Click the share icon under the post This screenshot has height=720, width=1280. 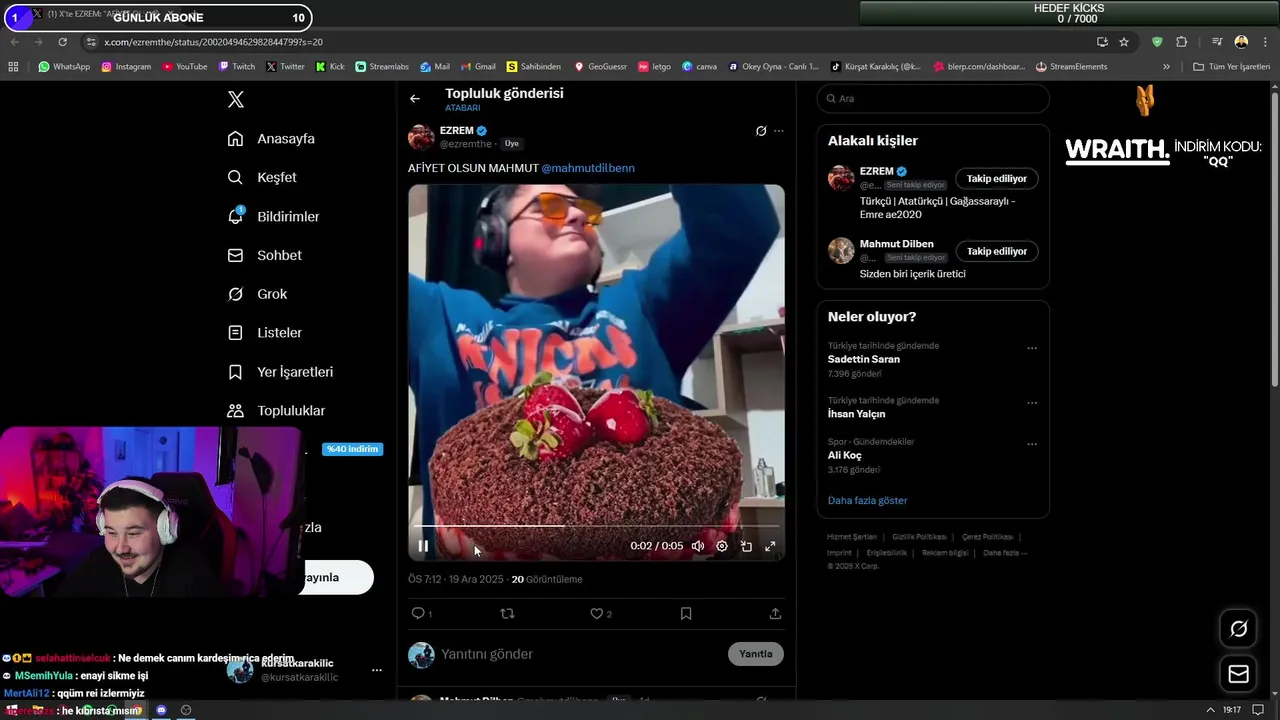(x=775, y=613)
